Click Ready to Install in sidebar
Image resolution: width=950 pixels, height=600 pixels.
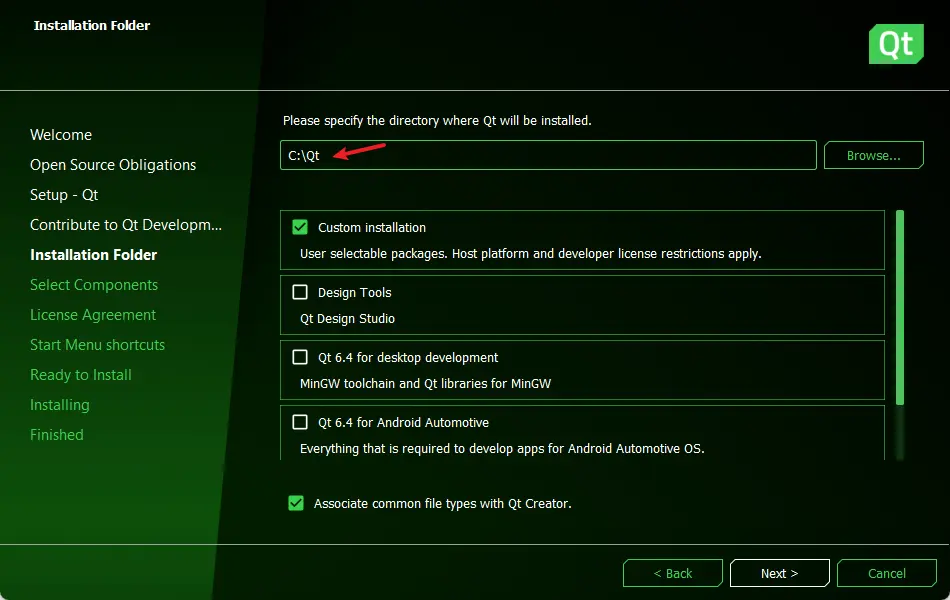81,375
